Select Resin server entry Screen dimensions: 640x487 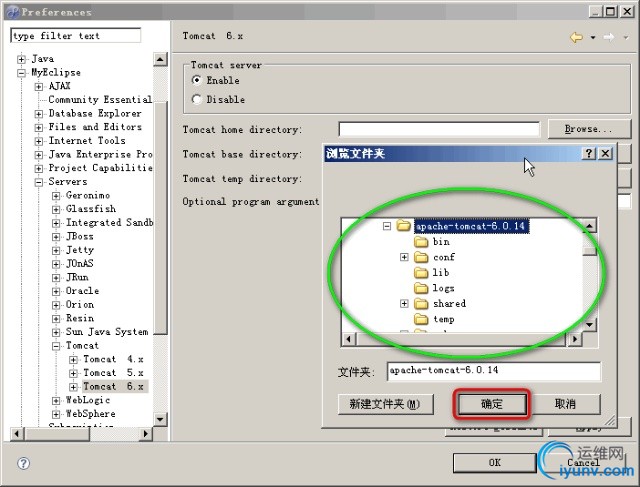point(80,318)
